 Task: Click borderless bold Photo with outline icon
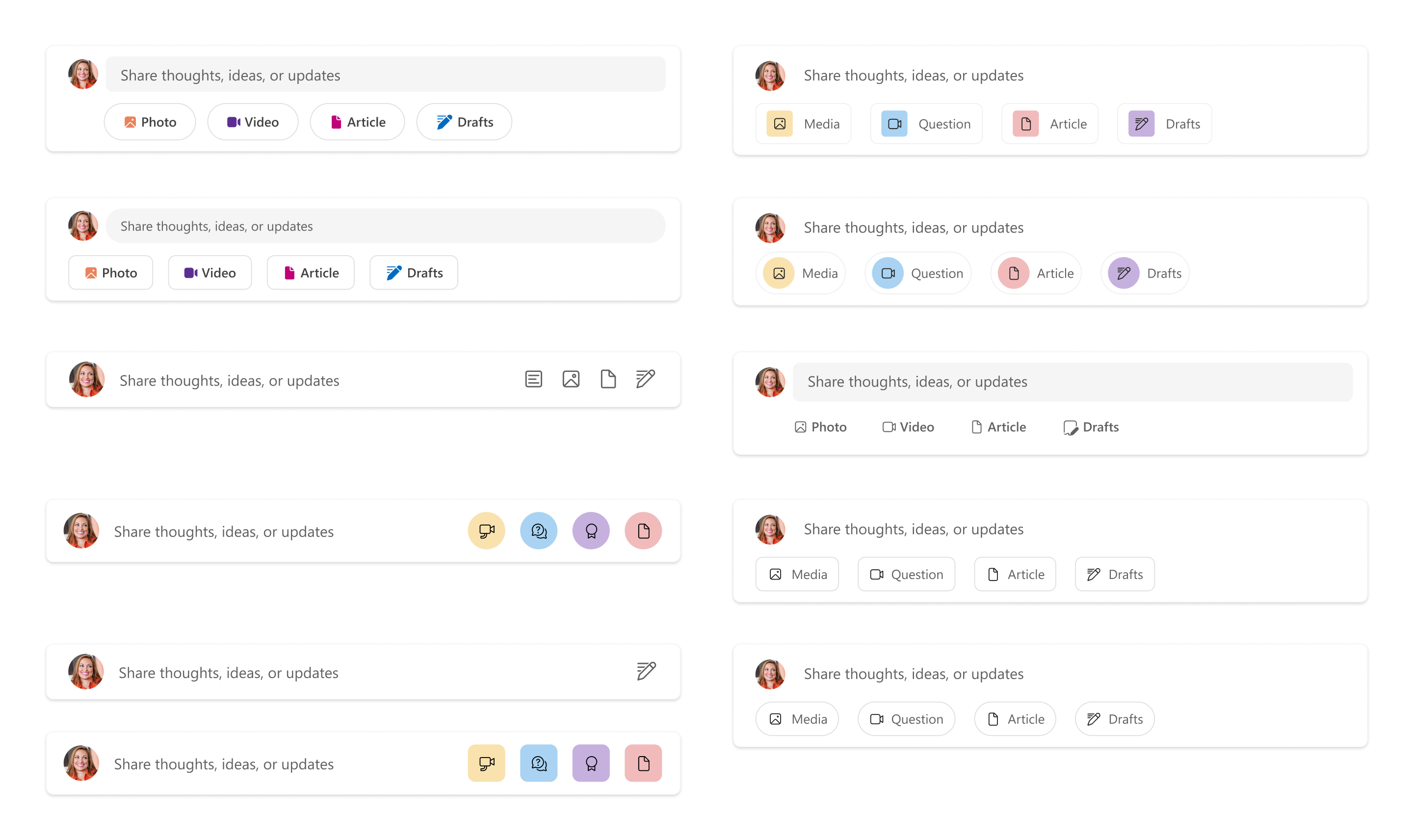pos(820,427)
